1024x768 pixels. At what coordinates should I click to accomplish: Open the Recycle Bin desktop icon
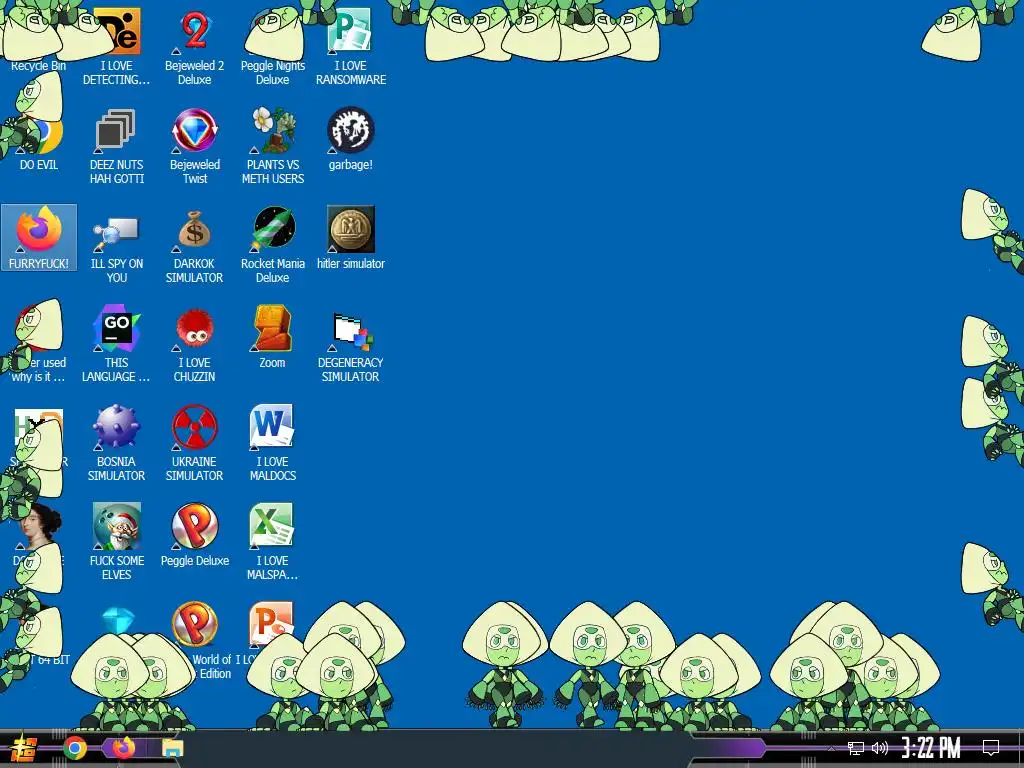pyautogui.click(x=38, y=40)
